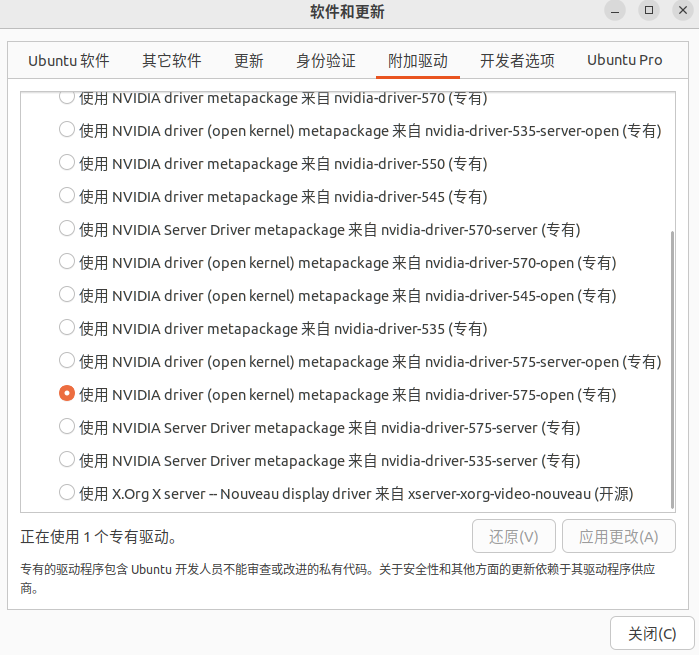Switch to Ubuntu Pro tab
The height and width of the screenshot is (655, 699).
click(625, 61)
